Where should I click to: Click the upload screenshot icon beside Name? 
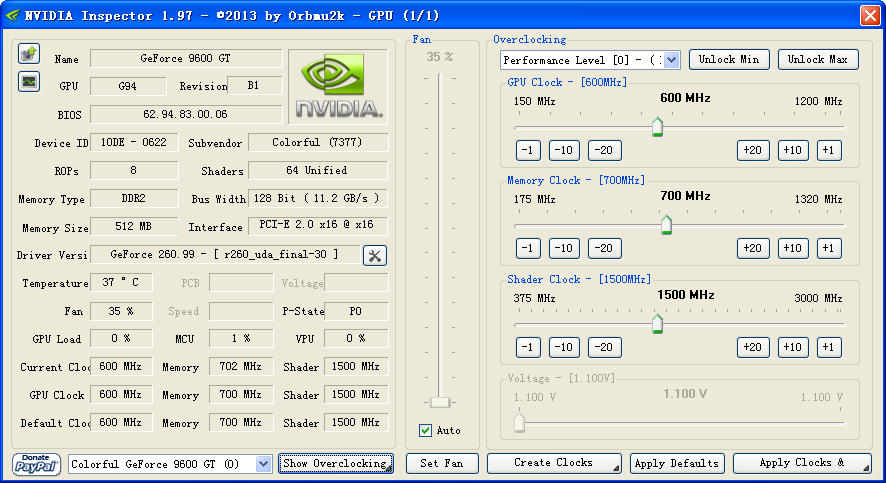[29, 54]
